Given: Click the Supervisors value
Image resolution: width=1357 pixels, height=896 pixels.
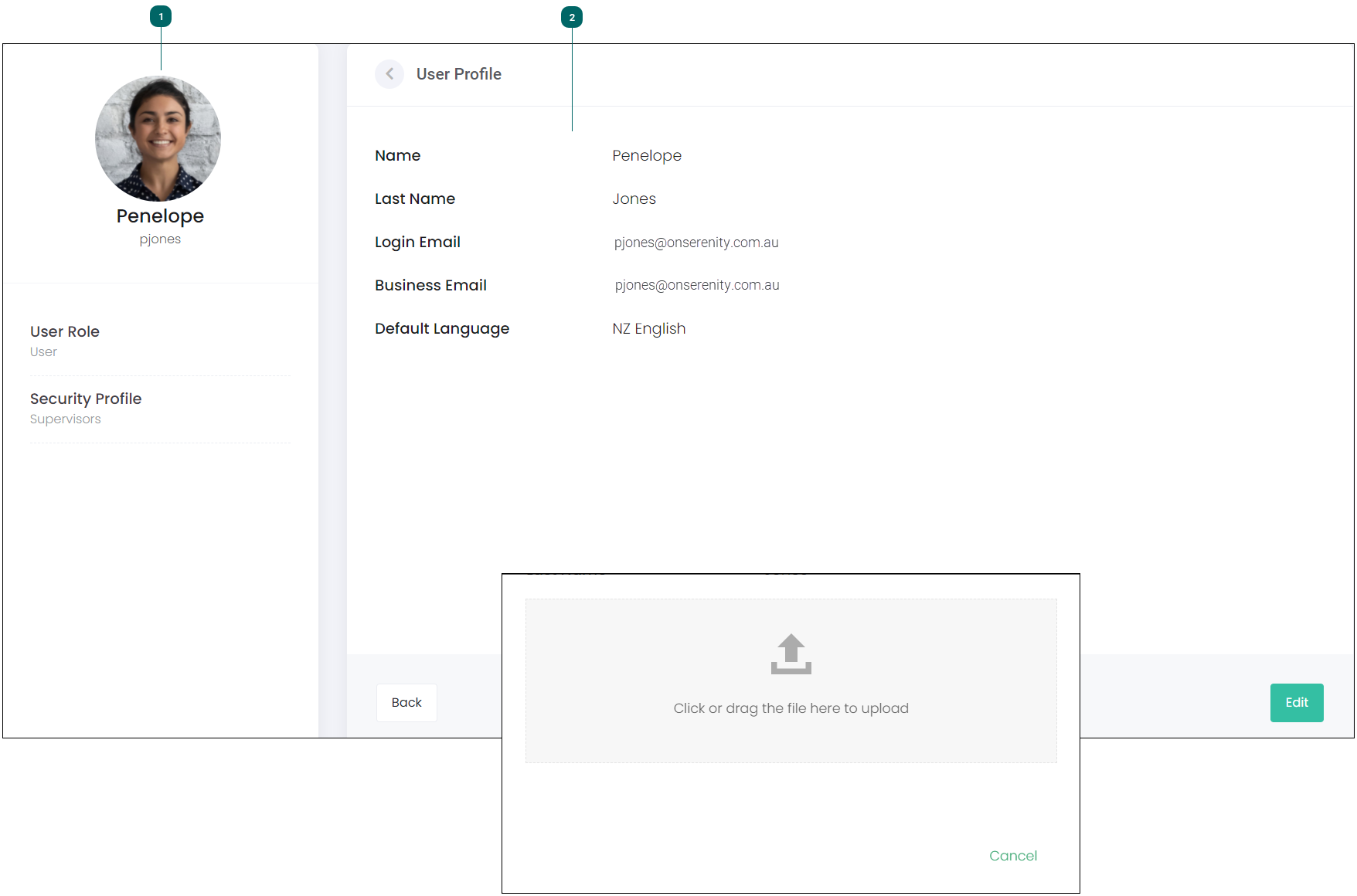Looking at the screenshot, I should pos(66,419).
